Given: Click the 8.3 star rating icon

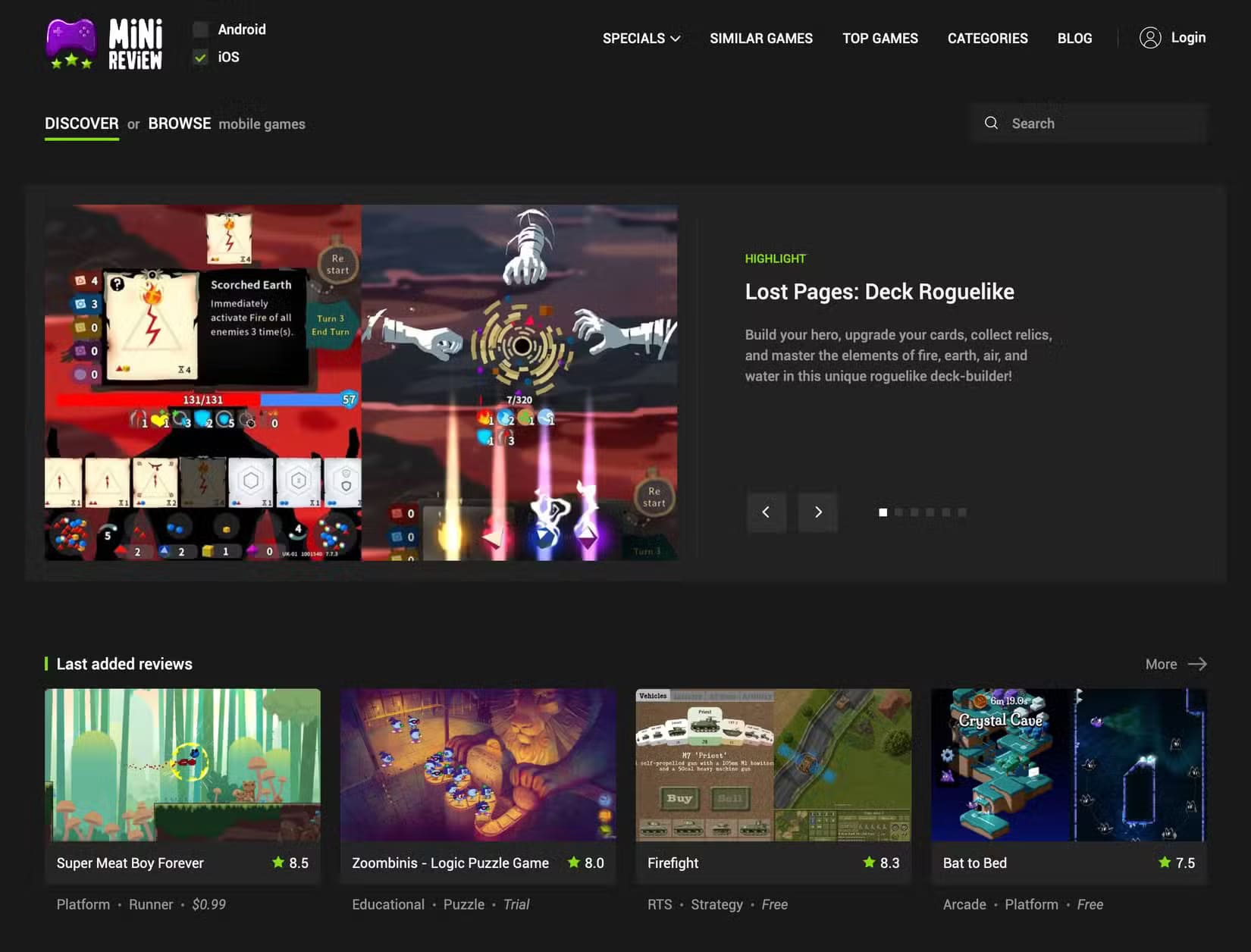Looking at the screenshot, I should point(869,863).
